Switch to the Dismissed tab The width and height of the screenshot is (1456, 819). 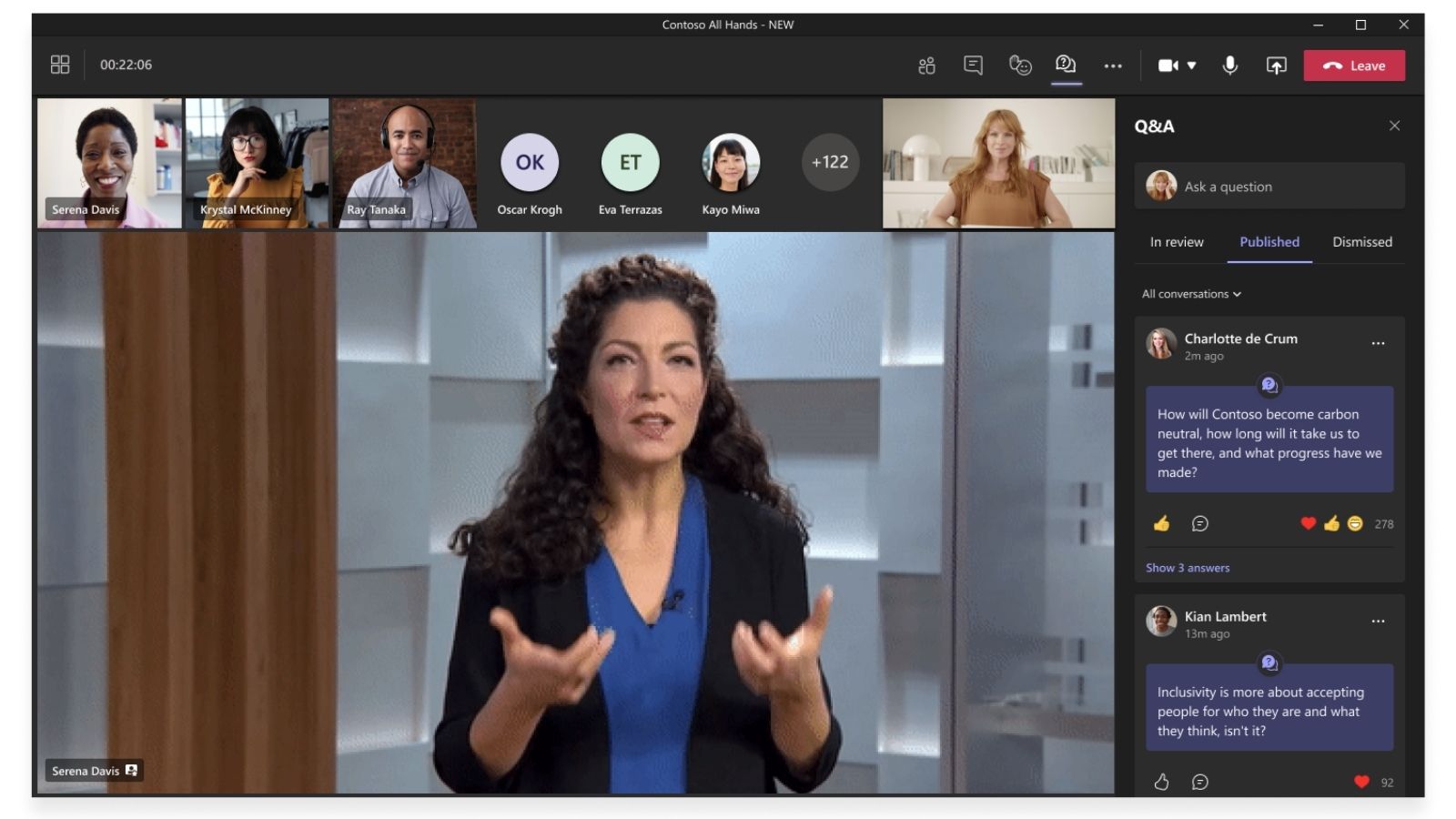(x=1361, y=242)
